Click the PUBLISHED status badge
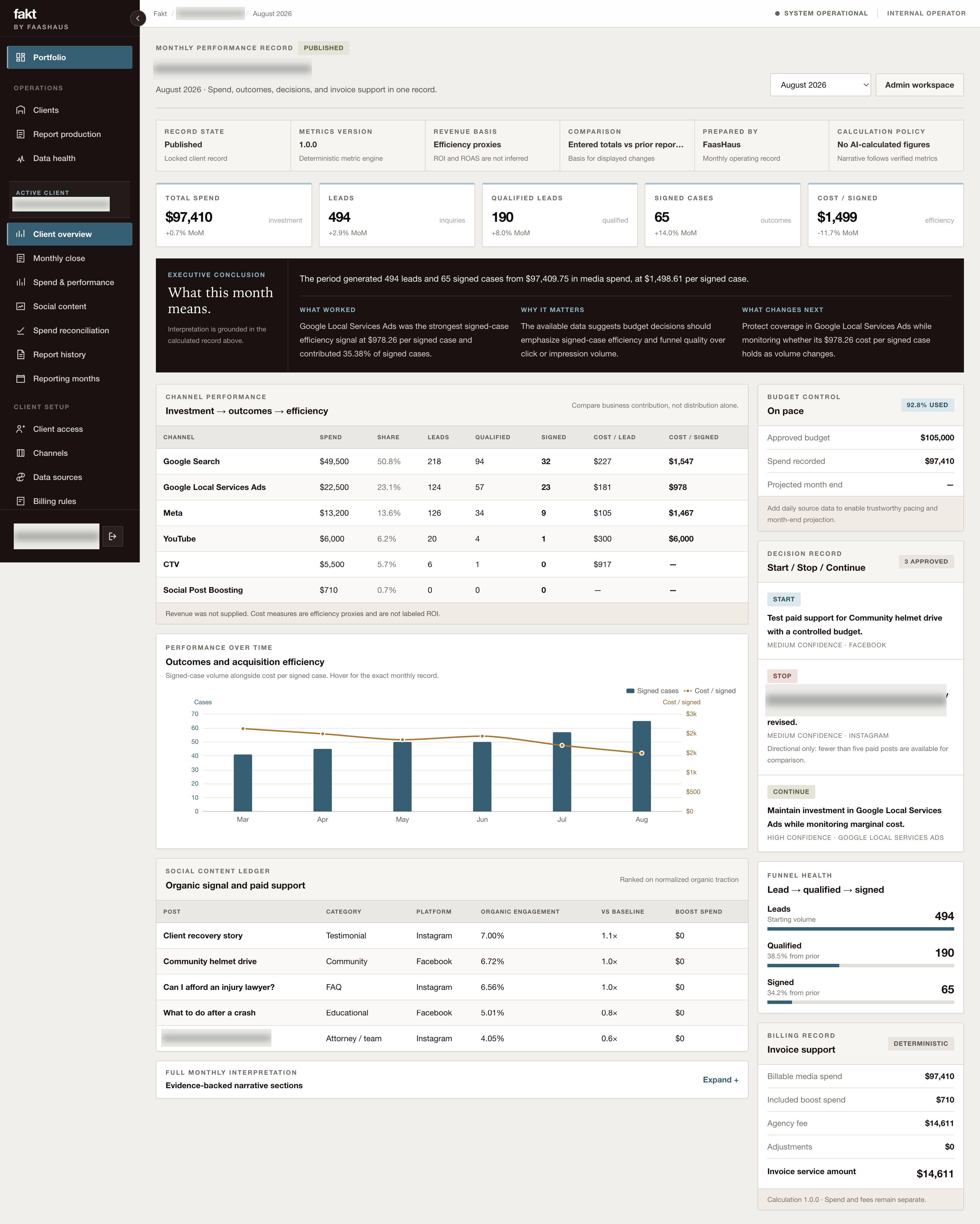 click(324, 48)
